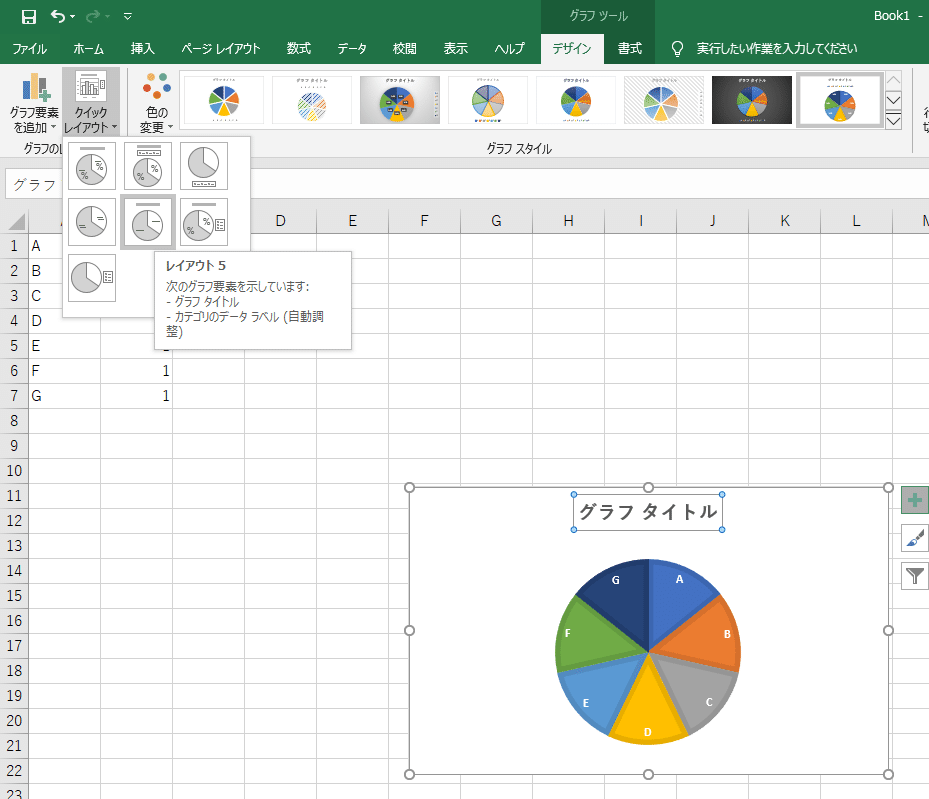Choose Layout 2 pie icon in quick layouts
The height and width of the screenshot is (799, 929).
(148, 166)
